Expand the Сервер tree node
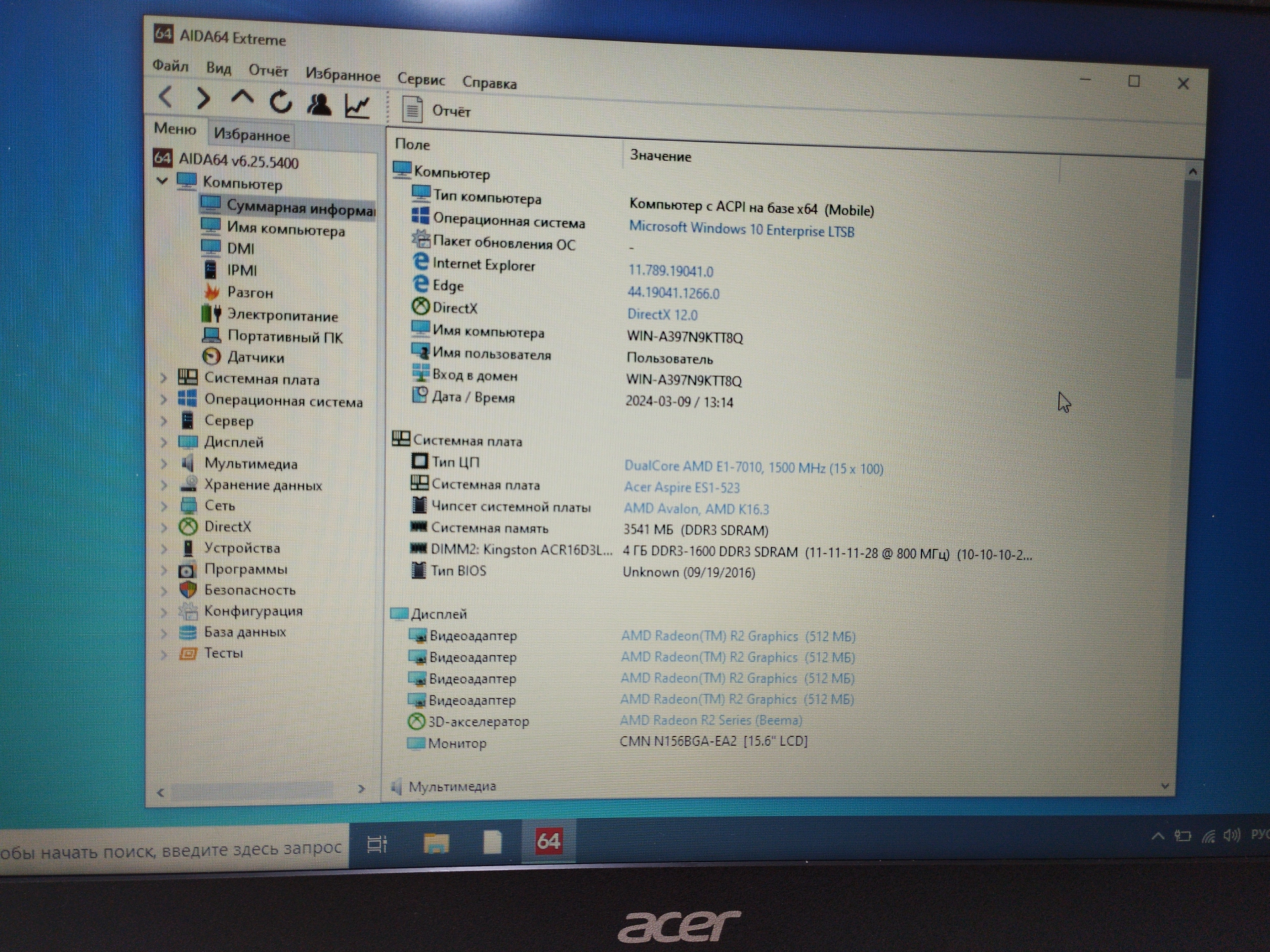The height and width of the screenshot is (952, 1270). pyautogui.click(x=163, y=420)
